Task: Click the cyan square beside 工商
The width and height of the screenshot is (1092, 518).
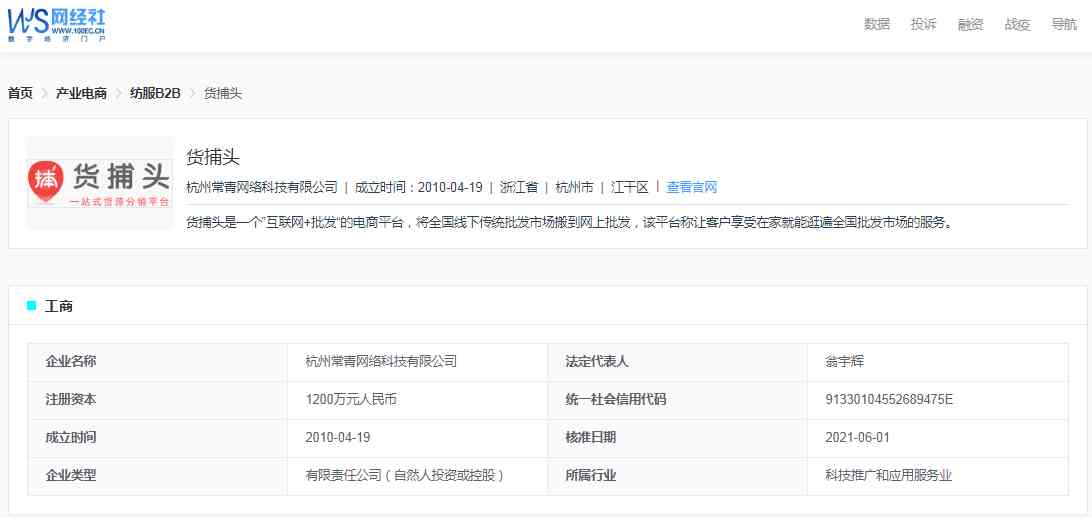Action: point(31,305)
